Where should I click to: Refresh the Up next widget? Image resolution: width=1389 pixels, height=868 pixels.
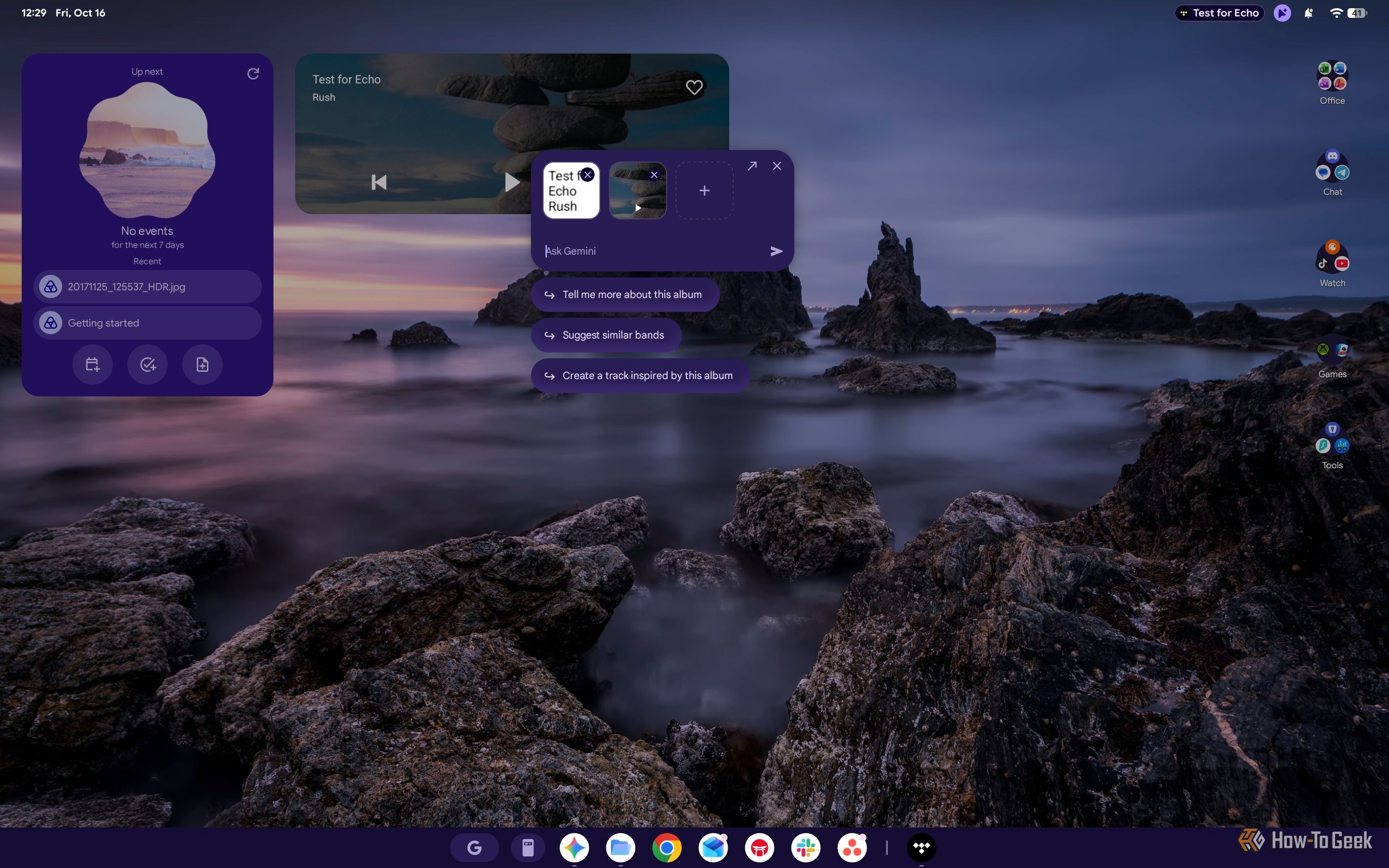253,73
